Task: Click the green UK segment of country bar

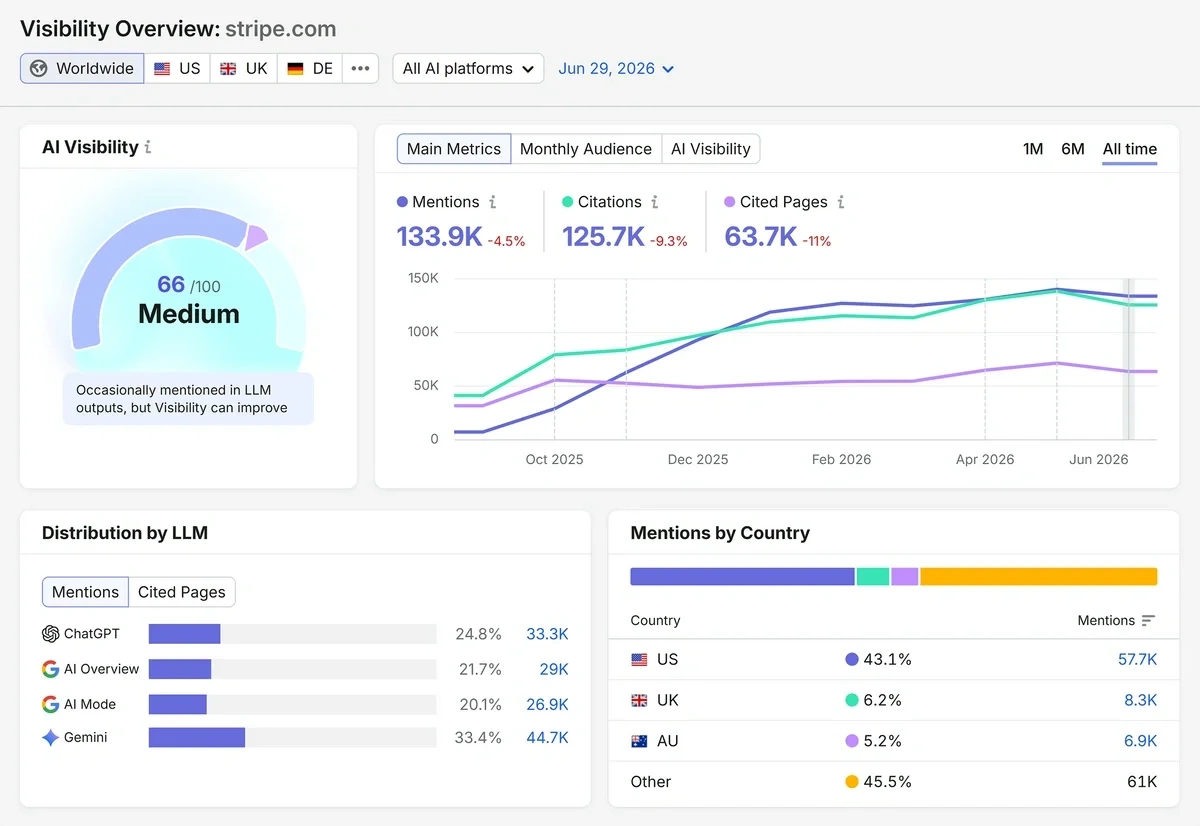Action: coord(873,577)
